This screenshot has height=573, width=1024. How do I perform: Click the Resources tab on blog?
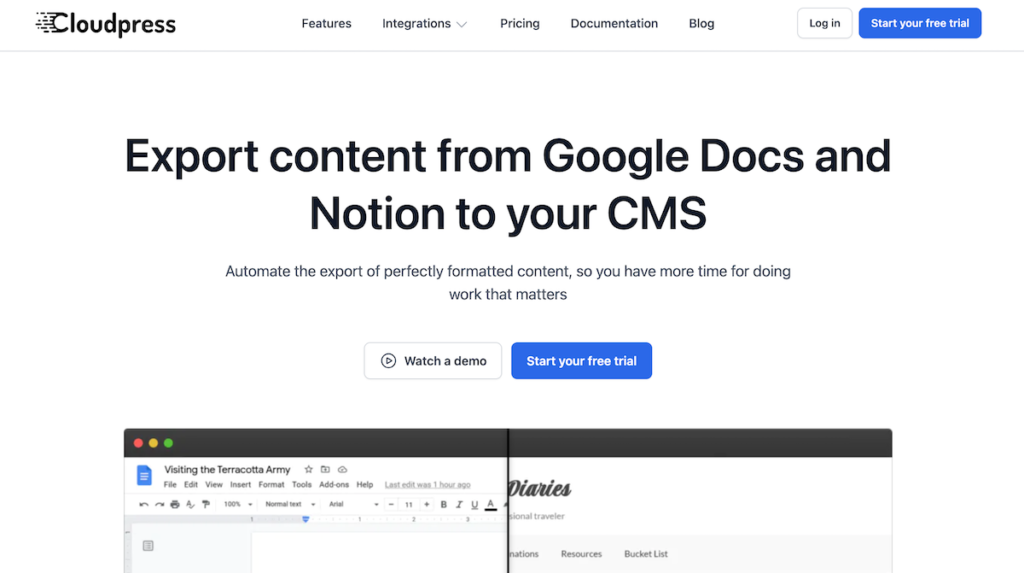point(581,553)
